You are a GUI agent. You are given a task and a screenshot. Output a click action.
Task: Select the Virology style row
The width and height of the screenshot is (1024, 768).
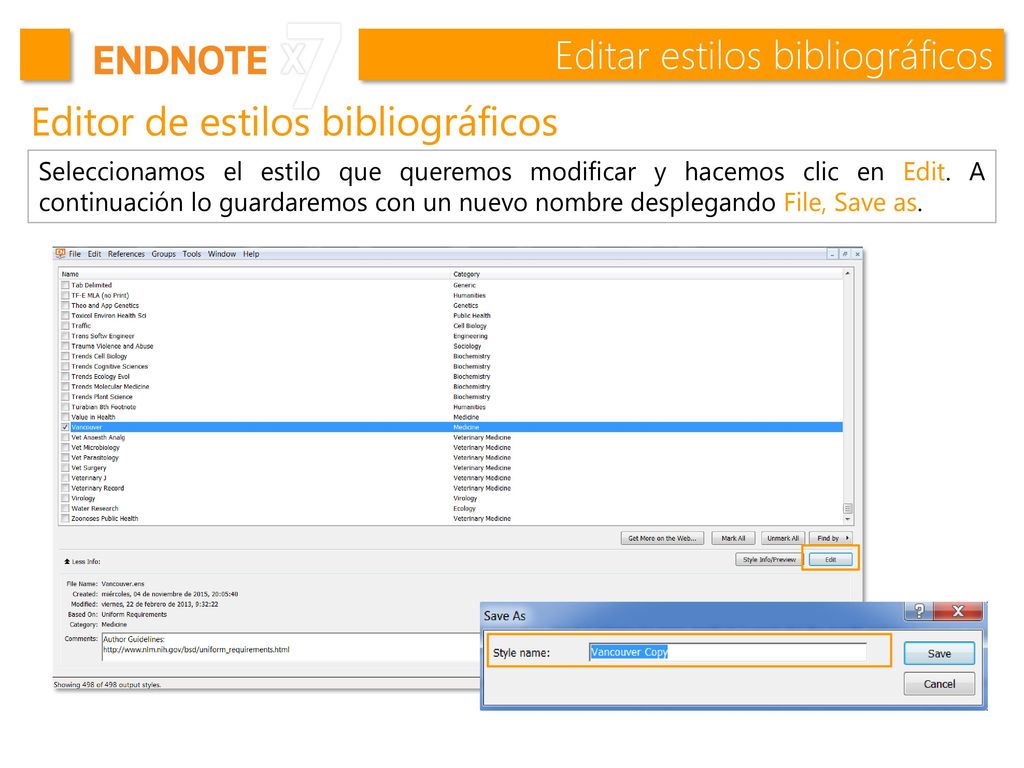pos(451,498)
